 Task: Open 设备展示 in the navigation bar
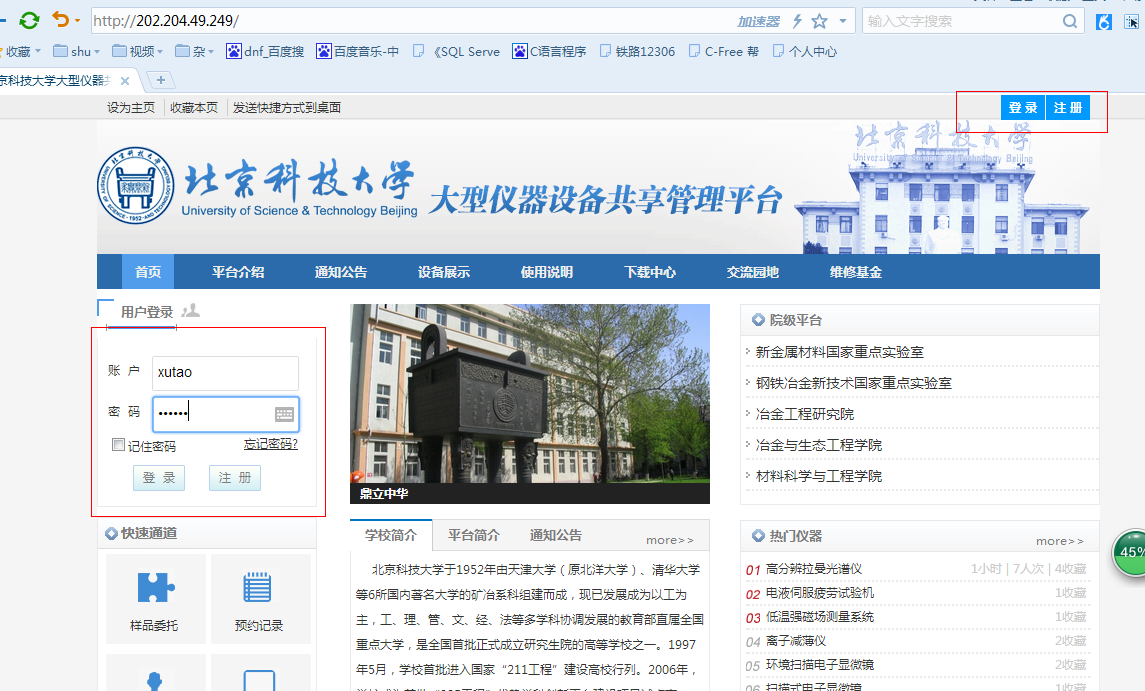pyautogui.click(x=444, y=272)
